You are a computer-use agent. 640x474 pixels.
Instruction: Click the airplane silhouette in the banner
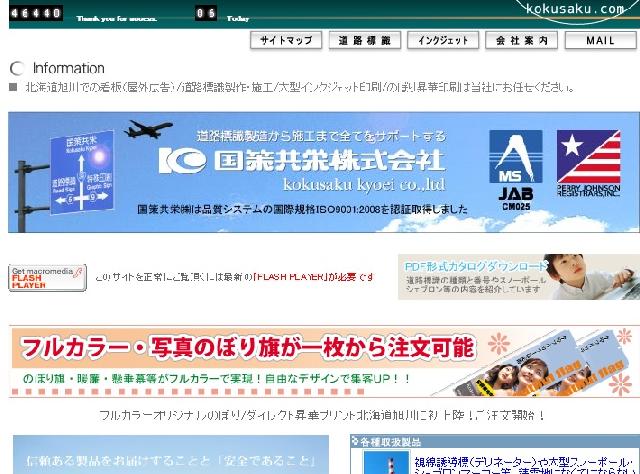(148, 129)
